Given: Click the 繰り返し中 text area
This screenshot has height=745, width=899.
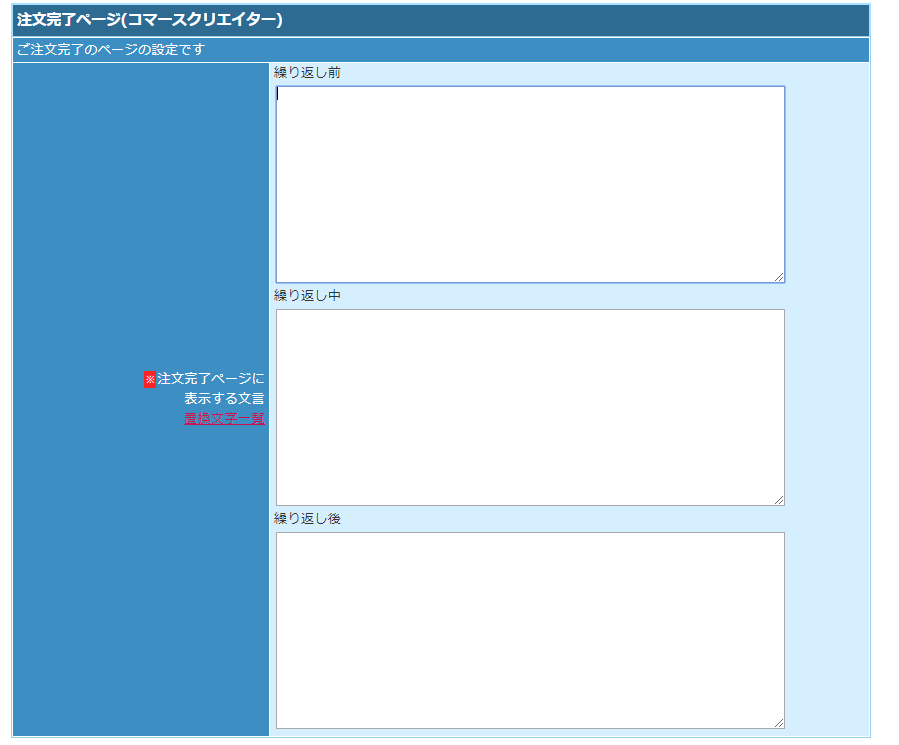Looking at the screenshot, I should tap(530, 407).
